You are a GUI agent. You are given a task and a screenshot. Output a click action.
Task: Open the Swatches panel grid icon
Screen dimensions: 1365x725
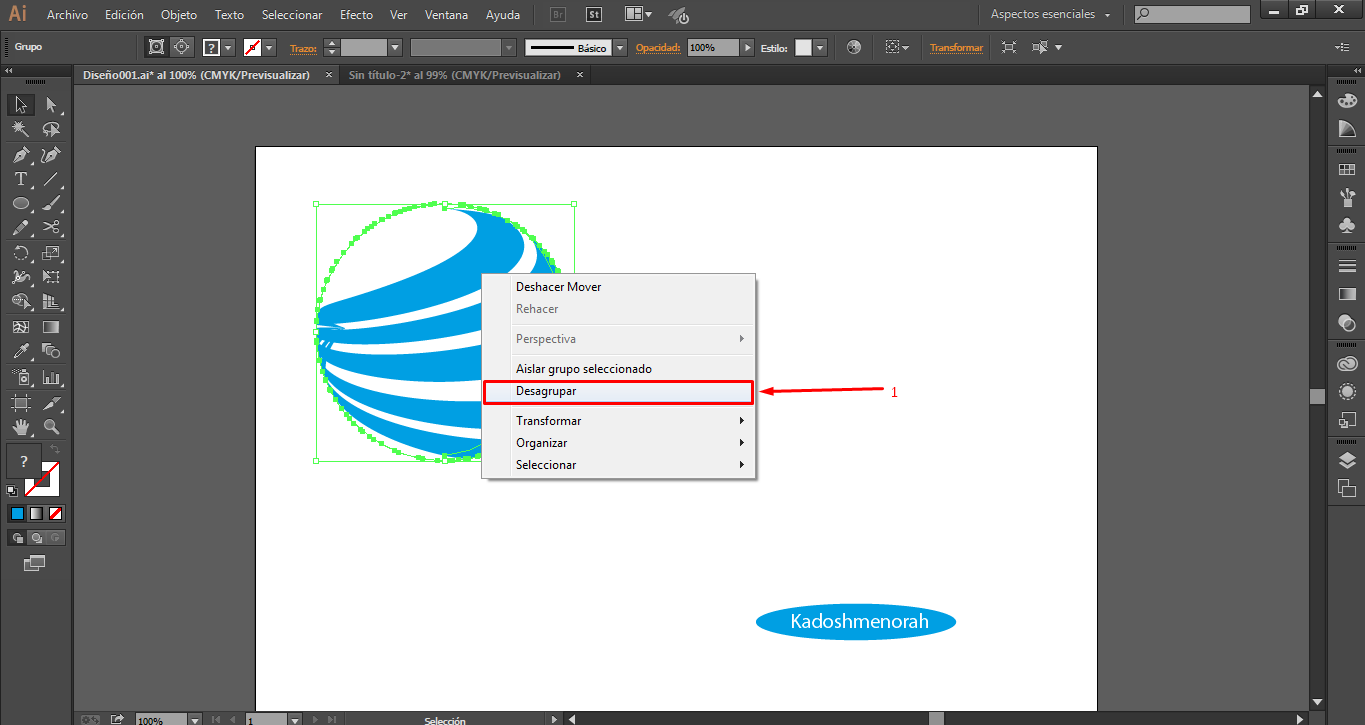(1347, 169)
